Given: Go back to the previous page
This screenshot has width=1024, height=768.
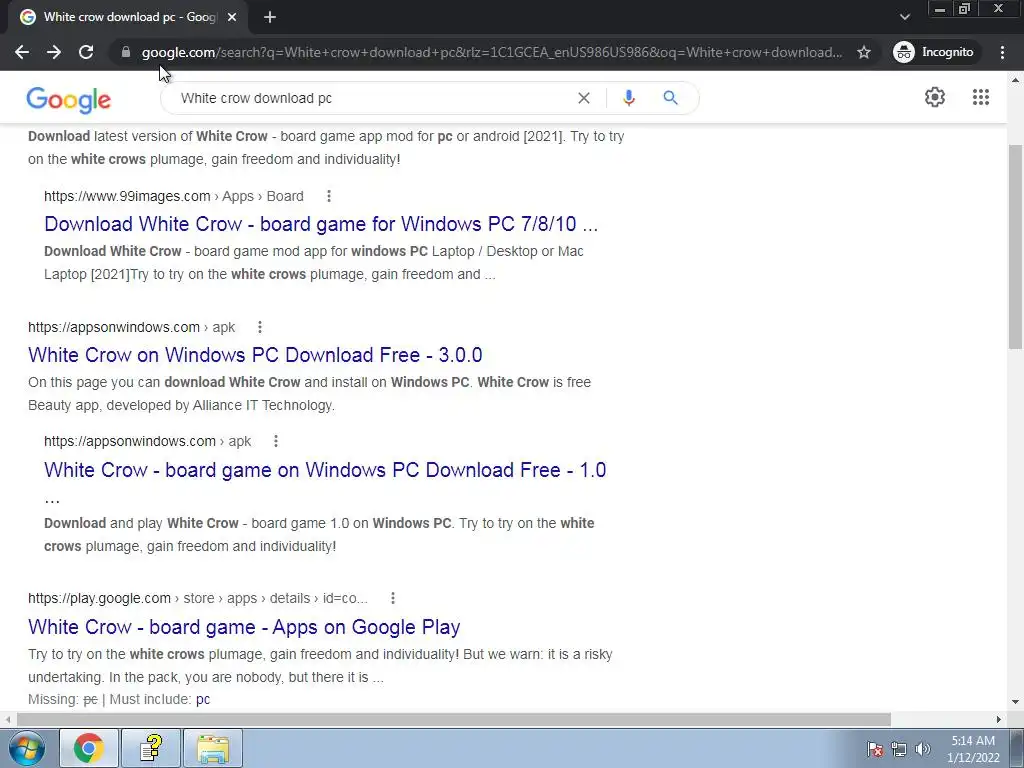Looking at the screenshot, I should click(22, 52).
